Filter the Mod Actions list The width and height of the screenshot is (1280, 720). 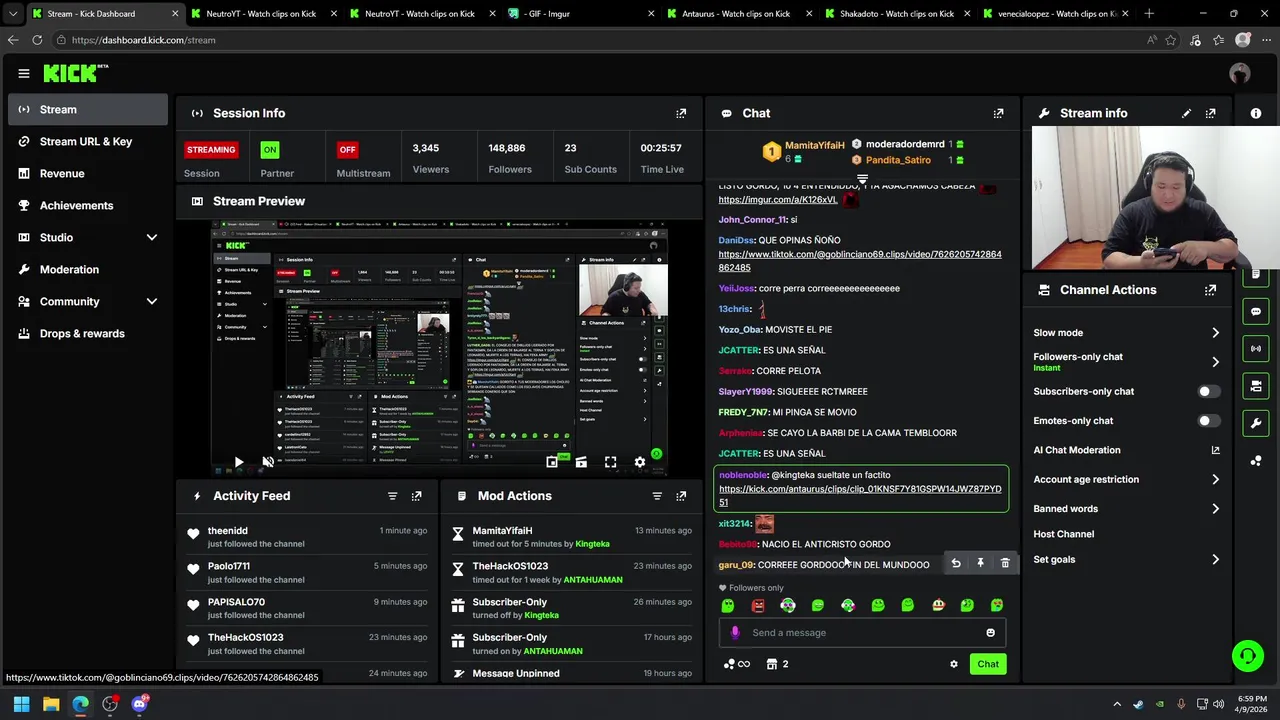point(657,496)
